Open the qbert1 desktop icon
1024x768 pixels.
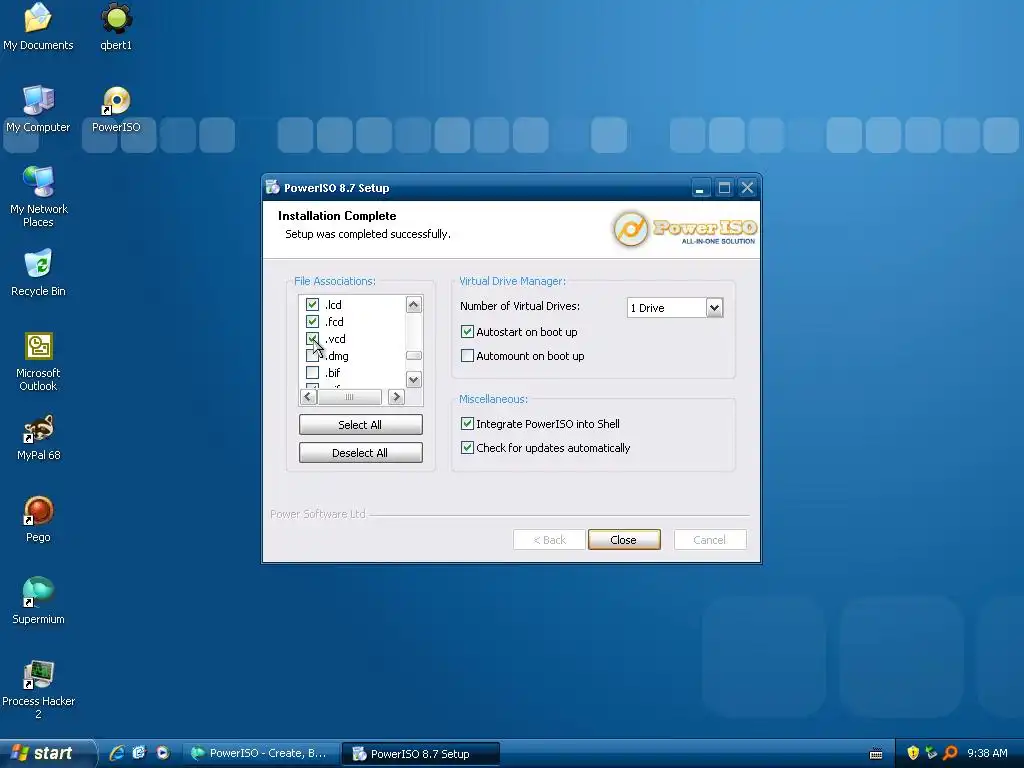pos(116,26)
